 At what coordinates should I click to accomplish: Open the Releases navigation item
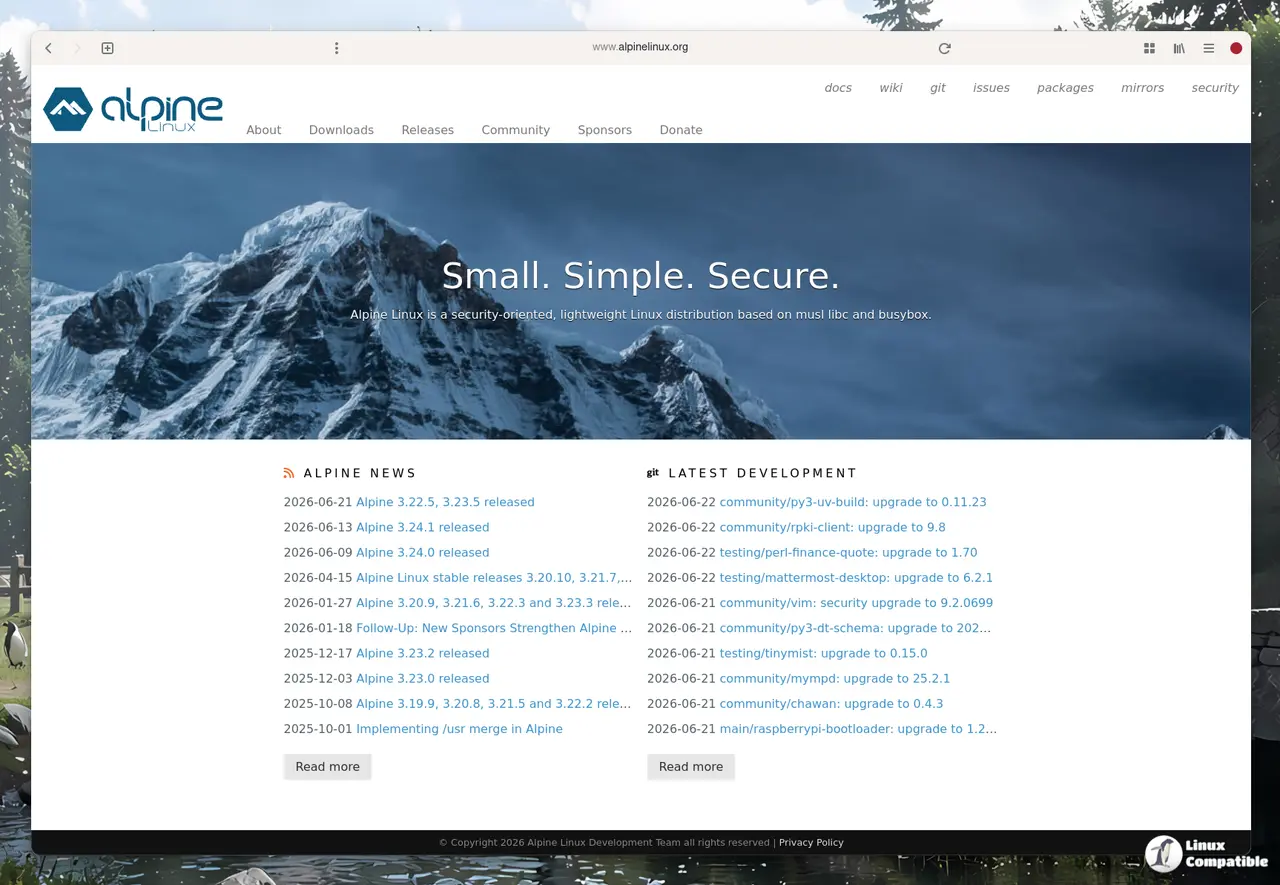(427, 130)
